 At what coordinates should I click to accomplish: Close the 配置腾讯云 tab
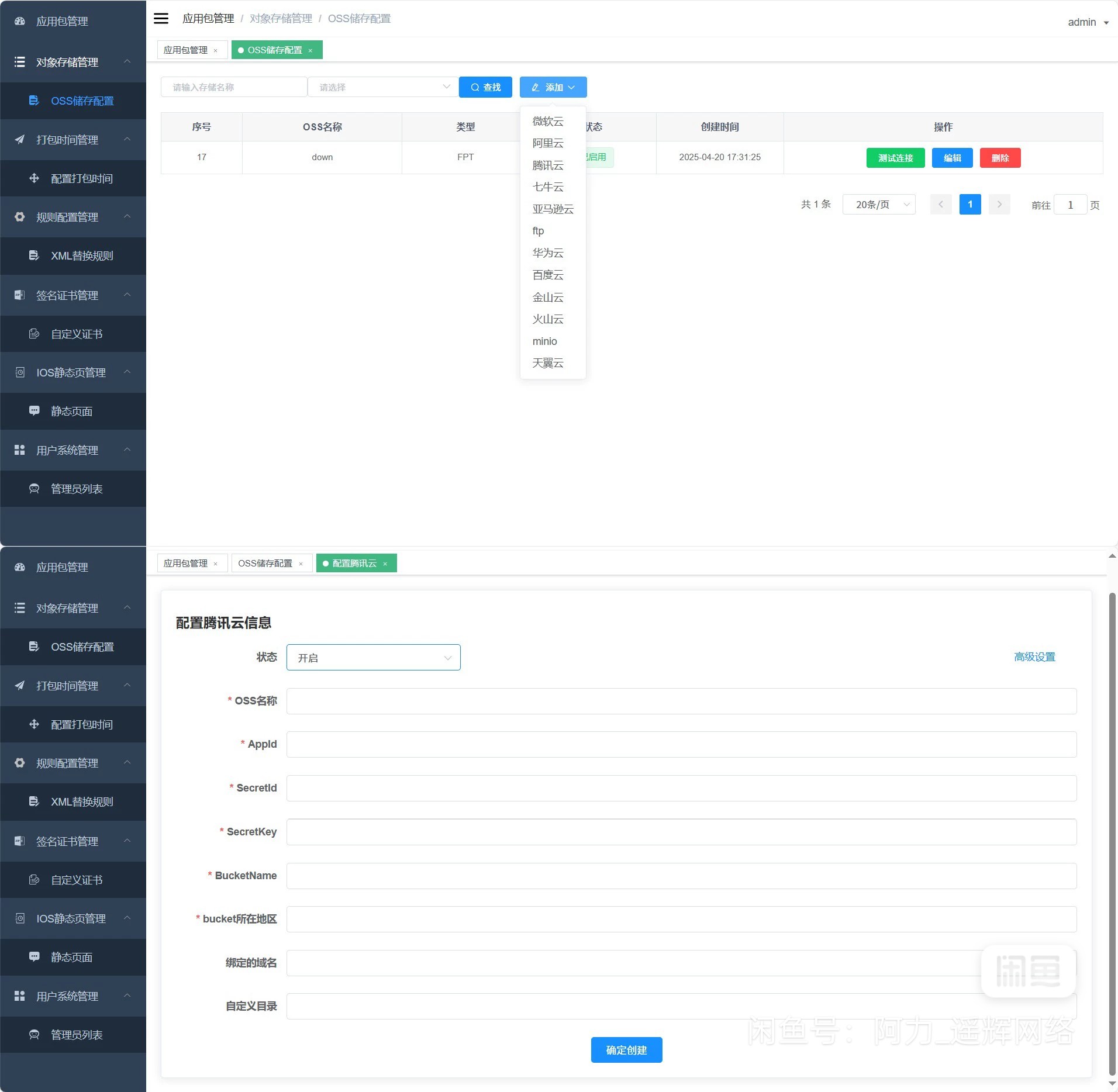(x=385, y=564)
